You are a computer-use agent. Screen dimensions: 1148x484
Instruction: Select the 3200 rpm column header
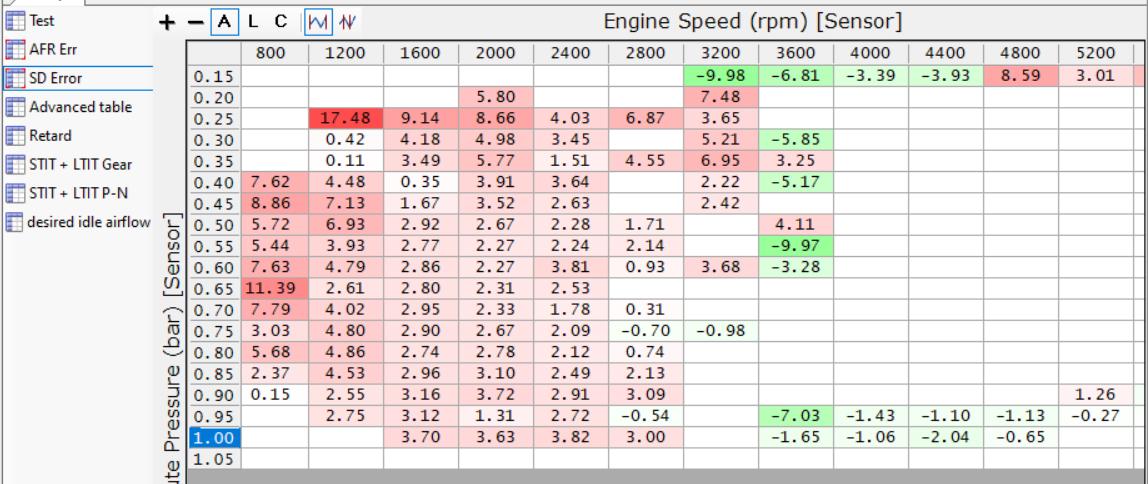click(720, 53)
